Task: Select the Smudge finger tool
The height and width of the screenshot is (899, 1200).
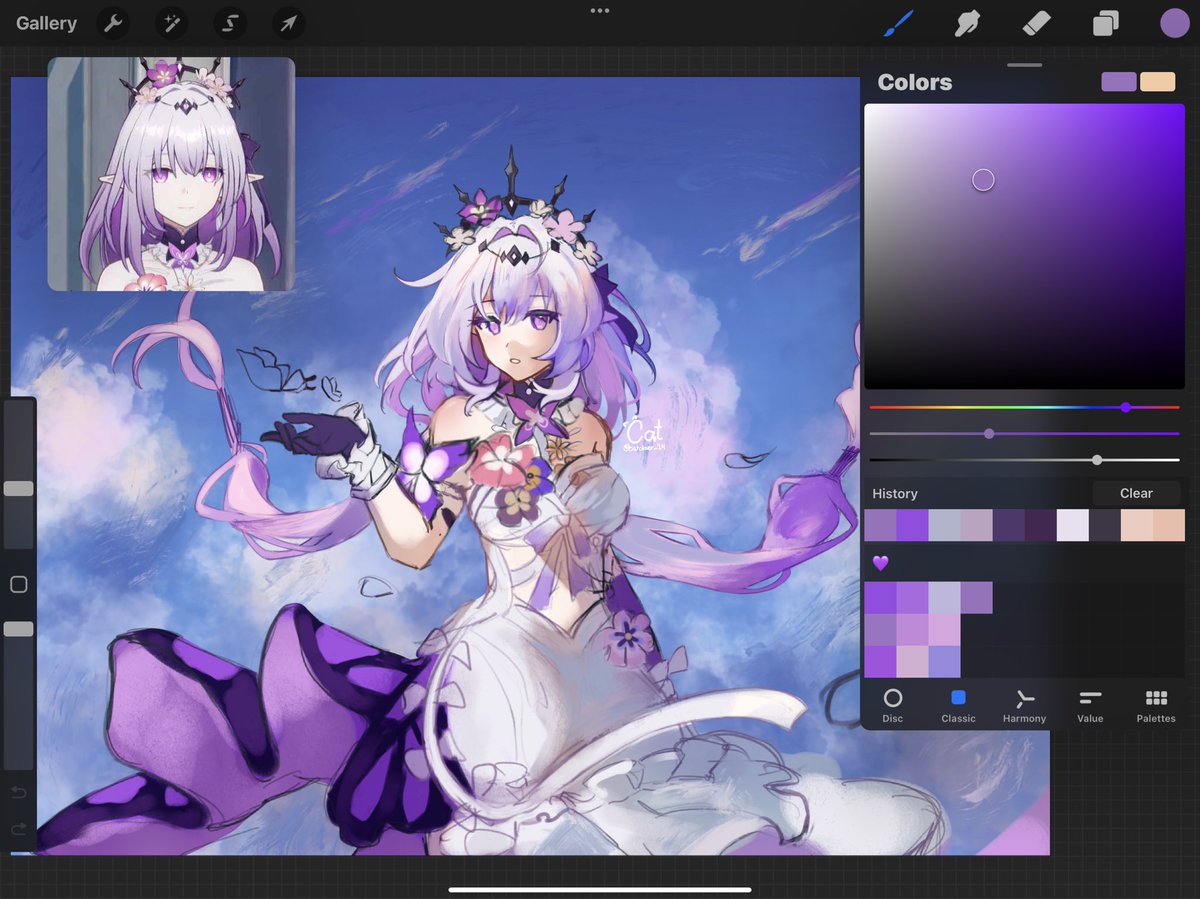Action: click(967, 23)
